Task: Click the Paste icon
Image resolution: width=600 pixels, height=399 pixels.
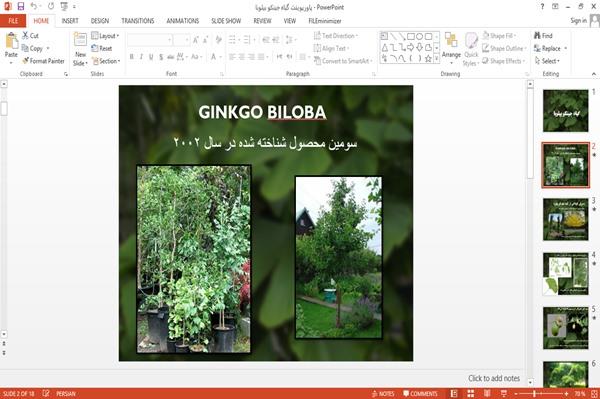Action: coord(11,41)
